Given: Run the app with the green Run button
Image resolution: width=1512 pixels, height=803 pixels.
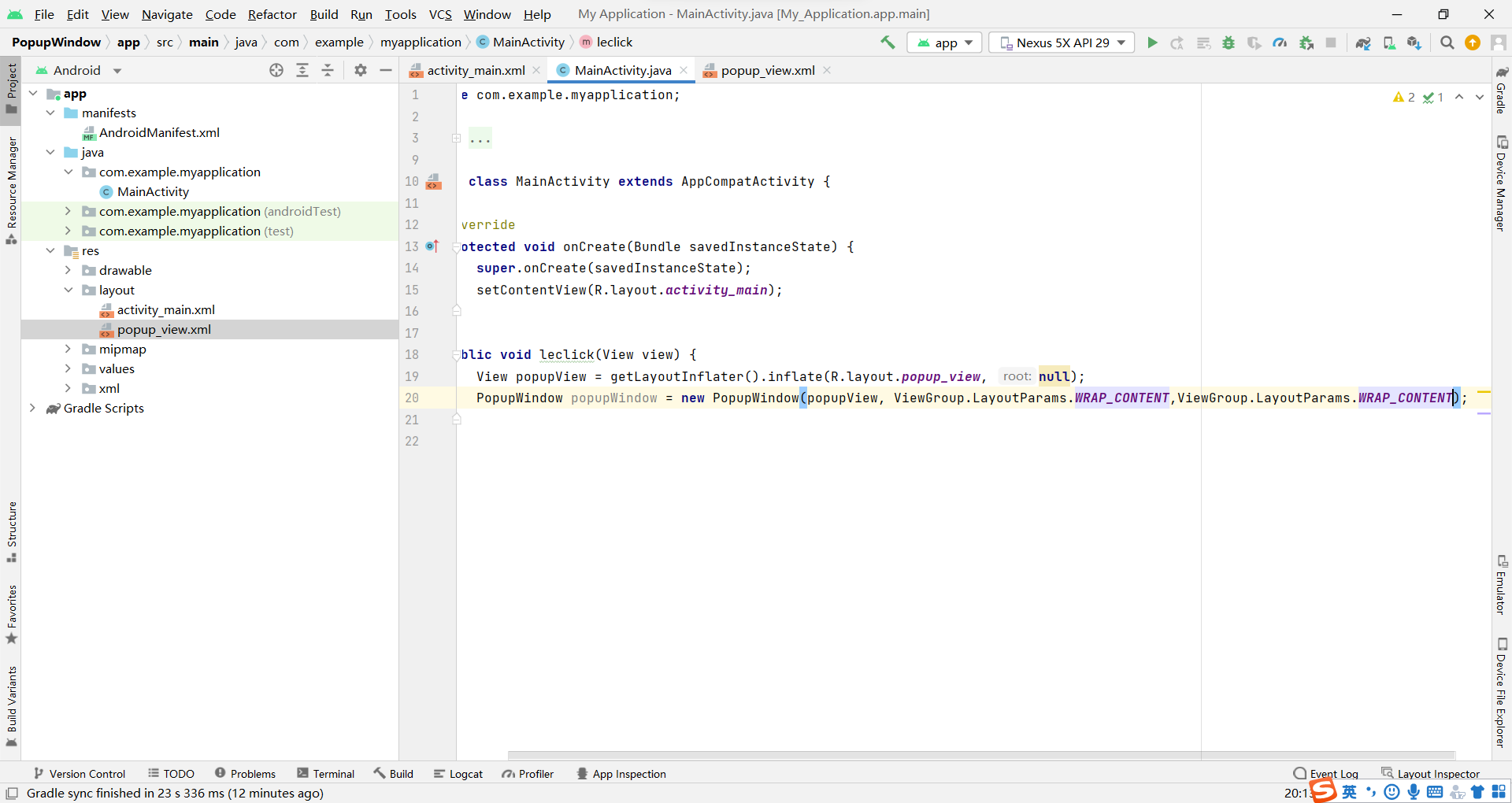Looking at the screenshot, I should pyautogui.click(x=1151, y=43).
